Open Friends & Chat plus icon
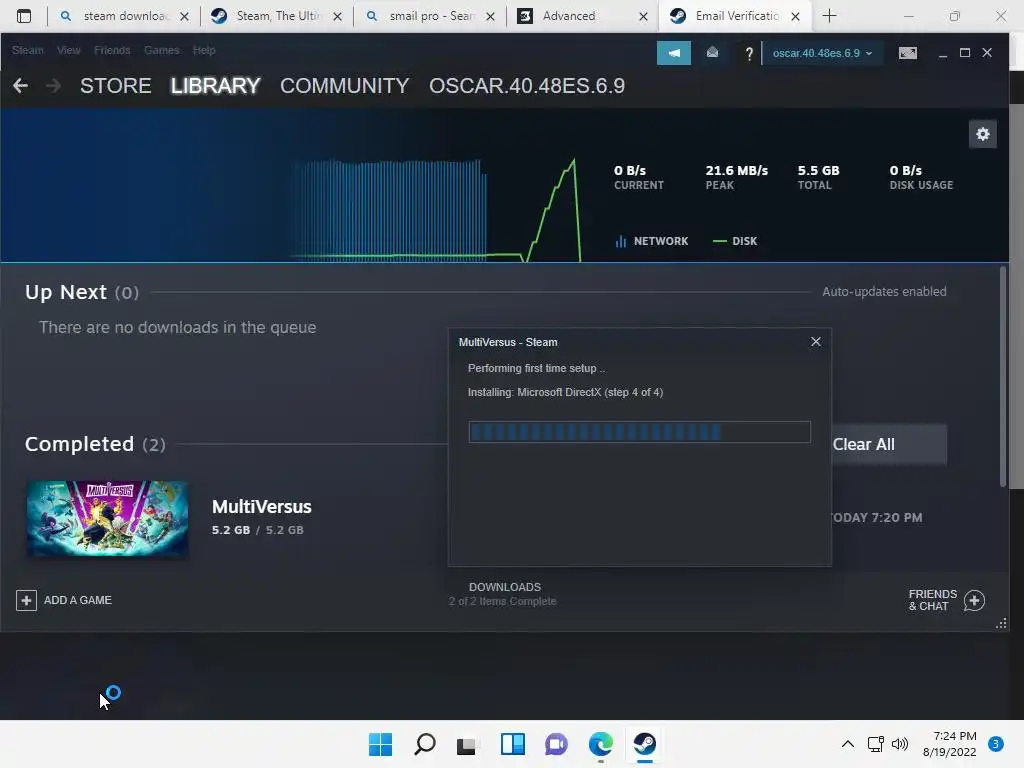Screen dimensions: 1024x768 pos(974,600)
